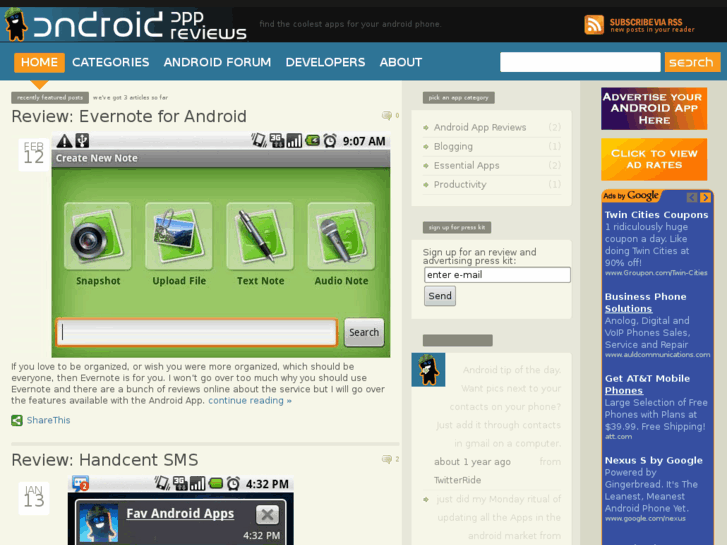This screenshot has height=545, width=727.
Task: Click the 'Create New Note' title bar
Action: click(221, 158)
